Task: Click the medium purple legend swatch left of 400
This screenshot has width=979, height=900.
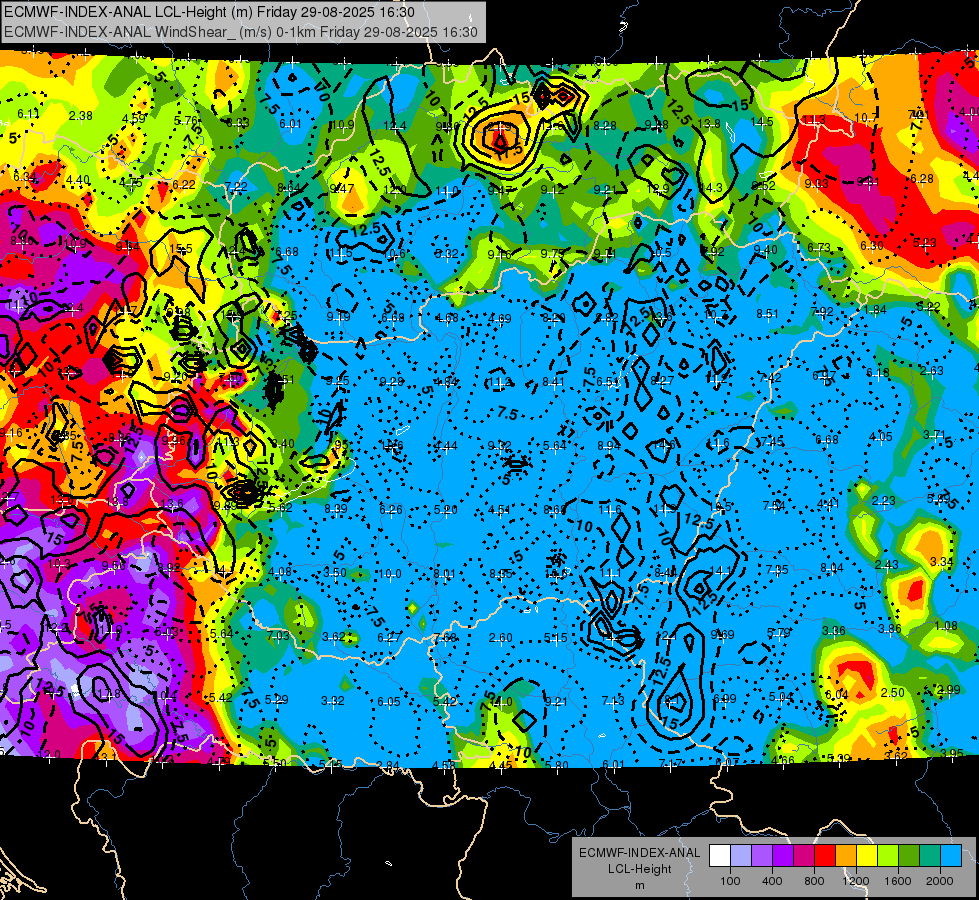Action: click(762, 856)
